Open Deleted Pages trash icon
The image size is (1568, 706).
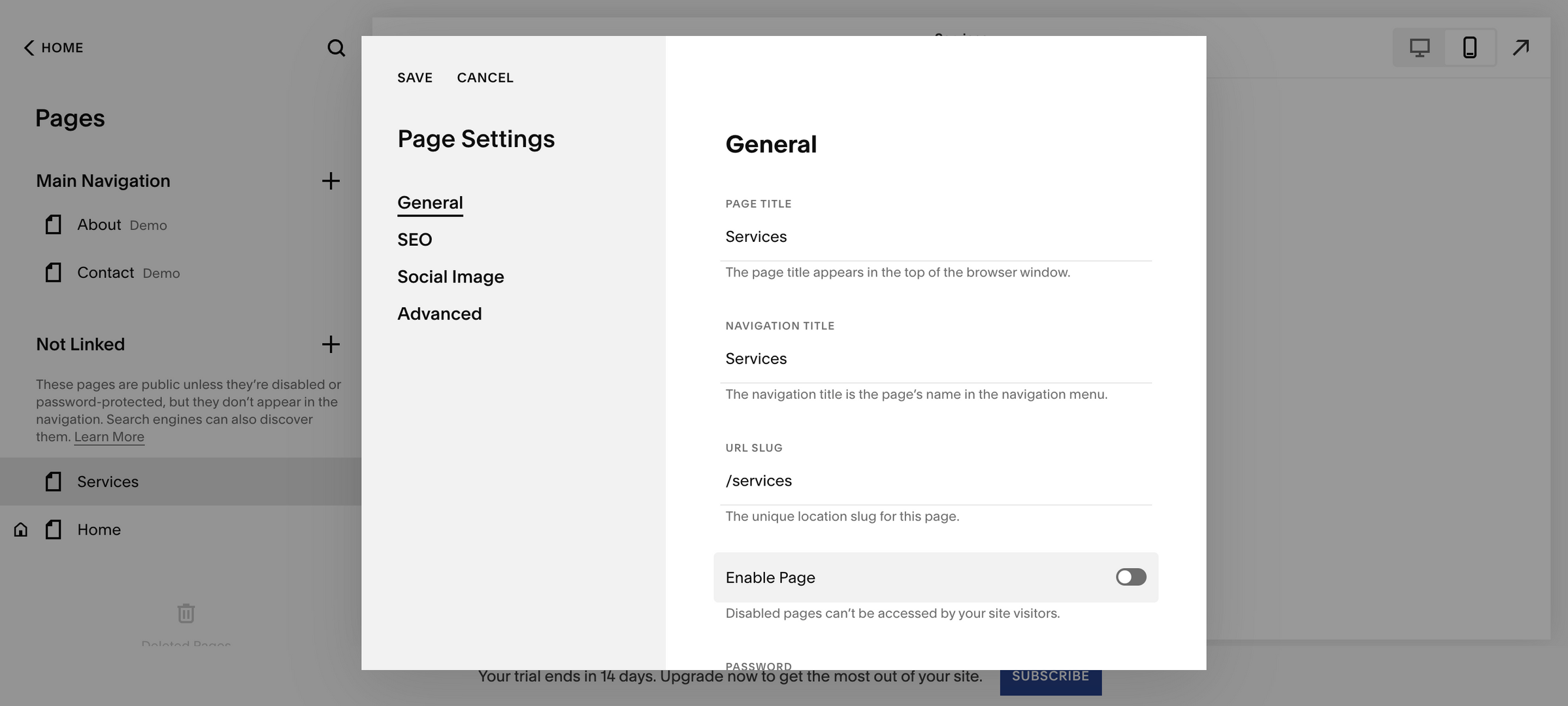tap(186, 613)
